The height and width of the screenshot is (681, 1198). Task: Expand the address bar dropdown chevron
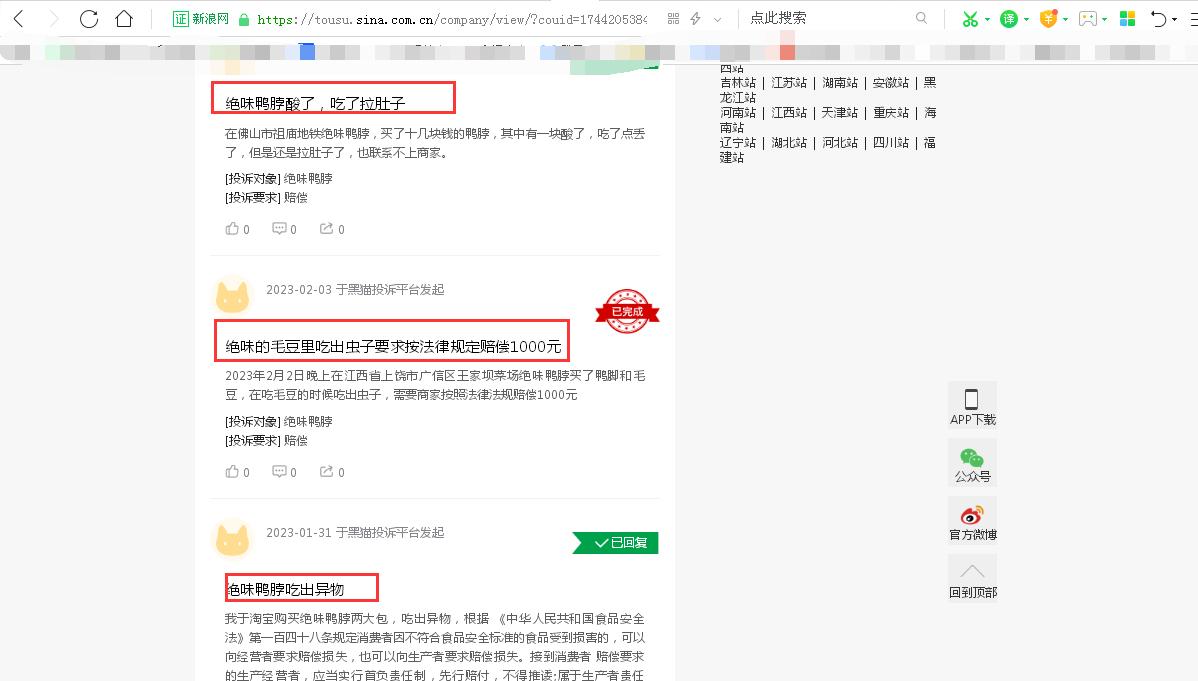[x=717, y=18]
